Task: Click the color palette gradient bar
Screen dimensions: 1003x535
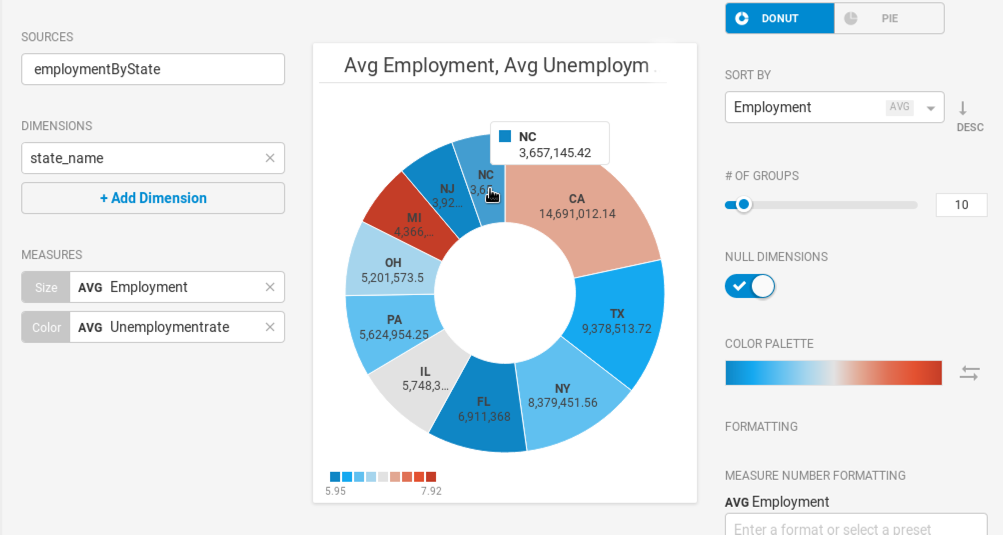Action: tap(833, 373)
